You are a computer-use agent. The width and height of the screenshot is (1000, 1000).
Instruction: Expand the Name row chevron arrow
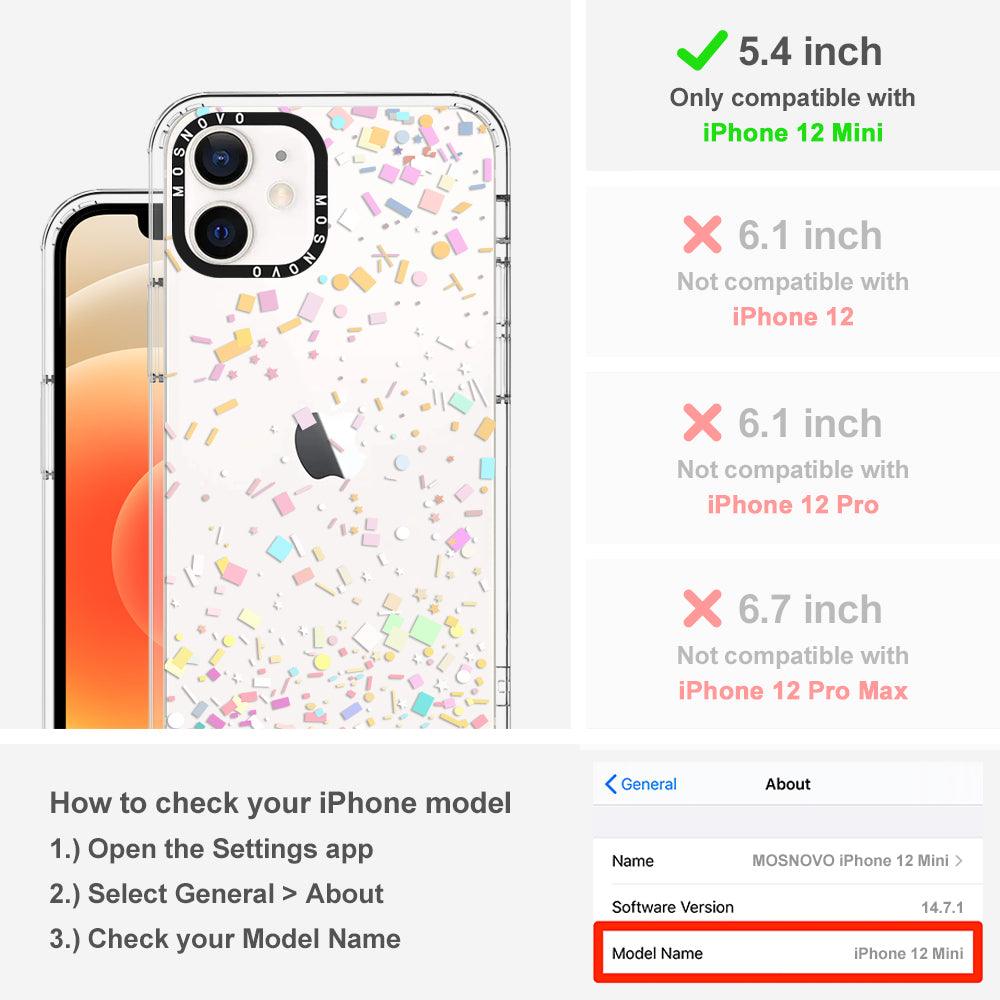click(959, 860)
